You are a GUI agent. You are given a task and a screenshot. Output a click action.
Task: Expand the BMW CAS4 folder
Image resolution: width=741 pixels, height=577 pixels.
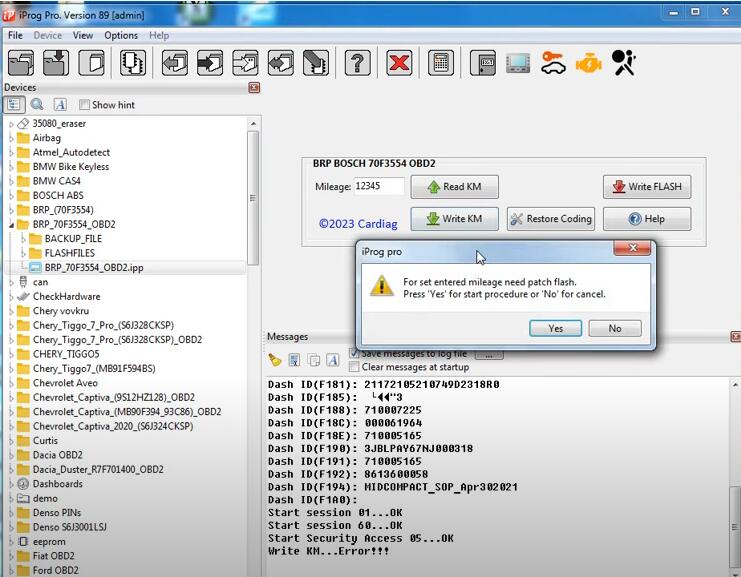click(11, 181)
